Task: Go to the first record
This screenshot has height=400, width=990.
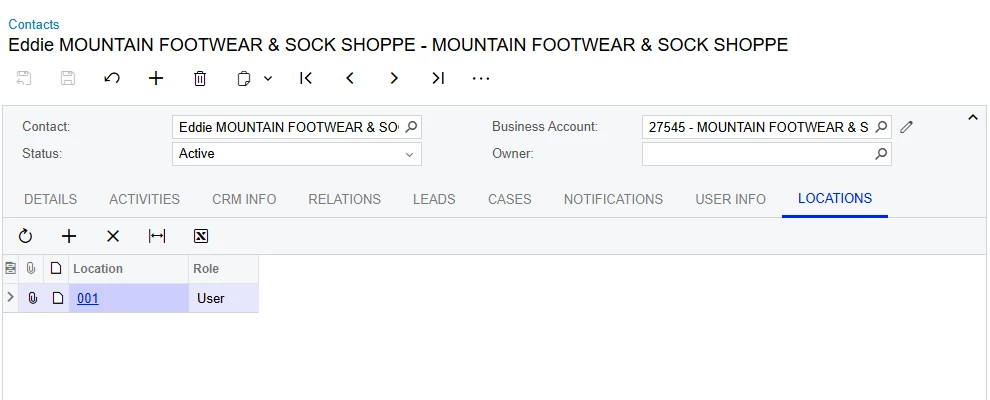Action: point(306,78)
